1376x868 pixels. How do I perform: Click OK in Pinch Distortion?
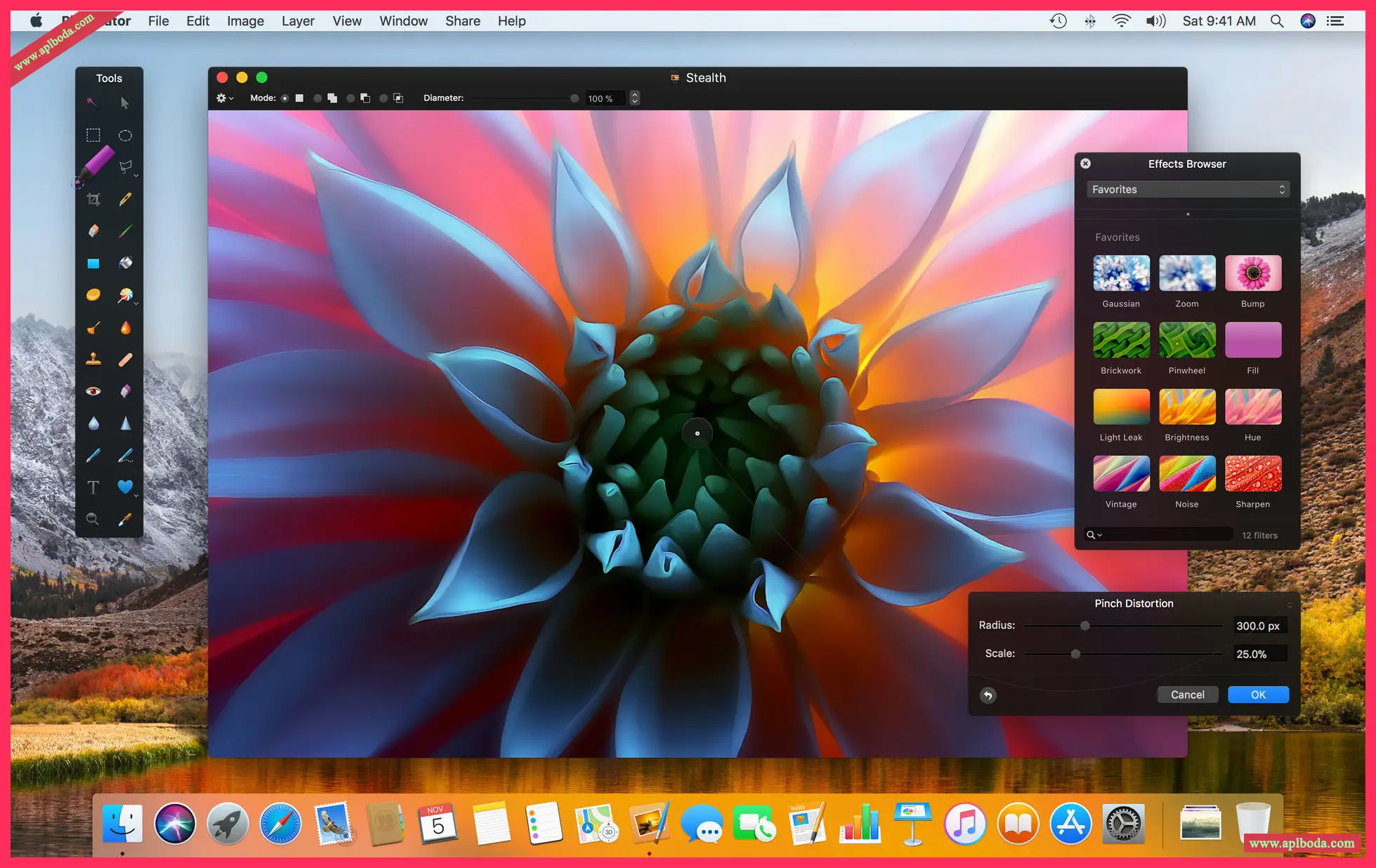coord(1257,695)
